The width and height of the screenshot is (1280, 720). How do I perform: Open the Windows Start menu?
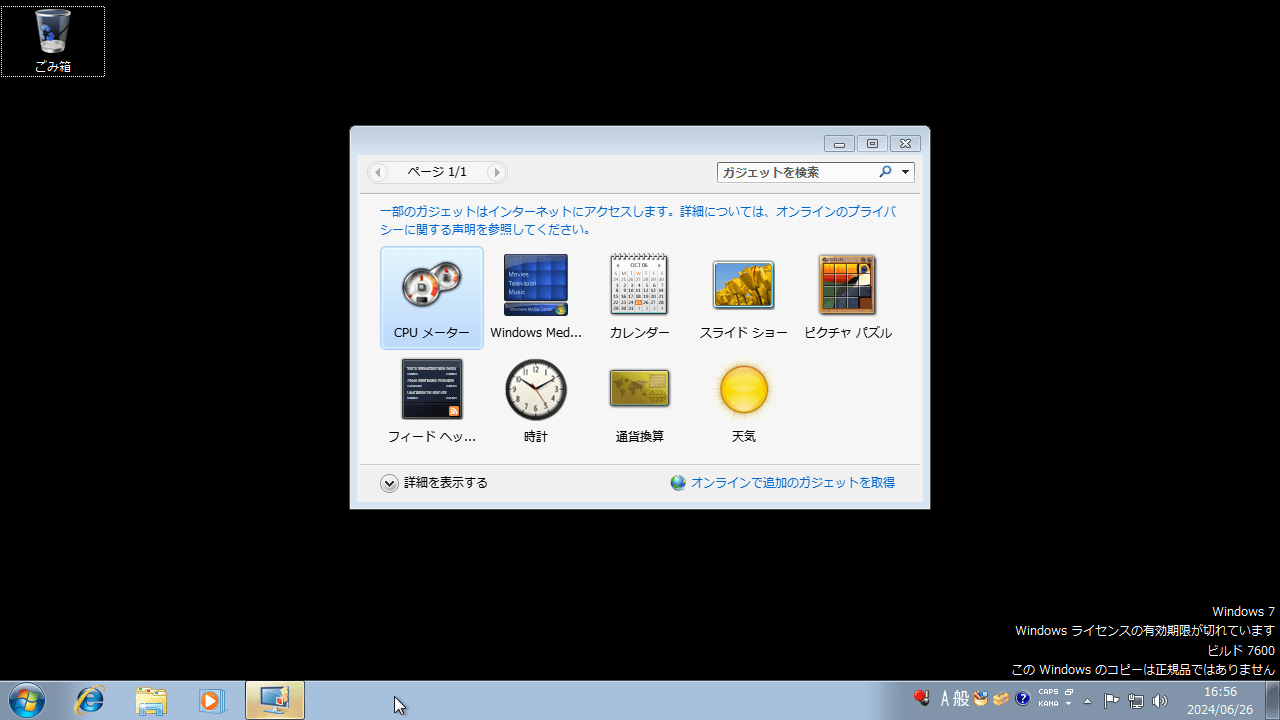point(25,700)
